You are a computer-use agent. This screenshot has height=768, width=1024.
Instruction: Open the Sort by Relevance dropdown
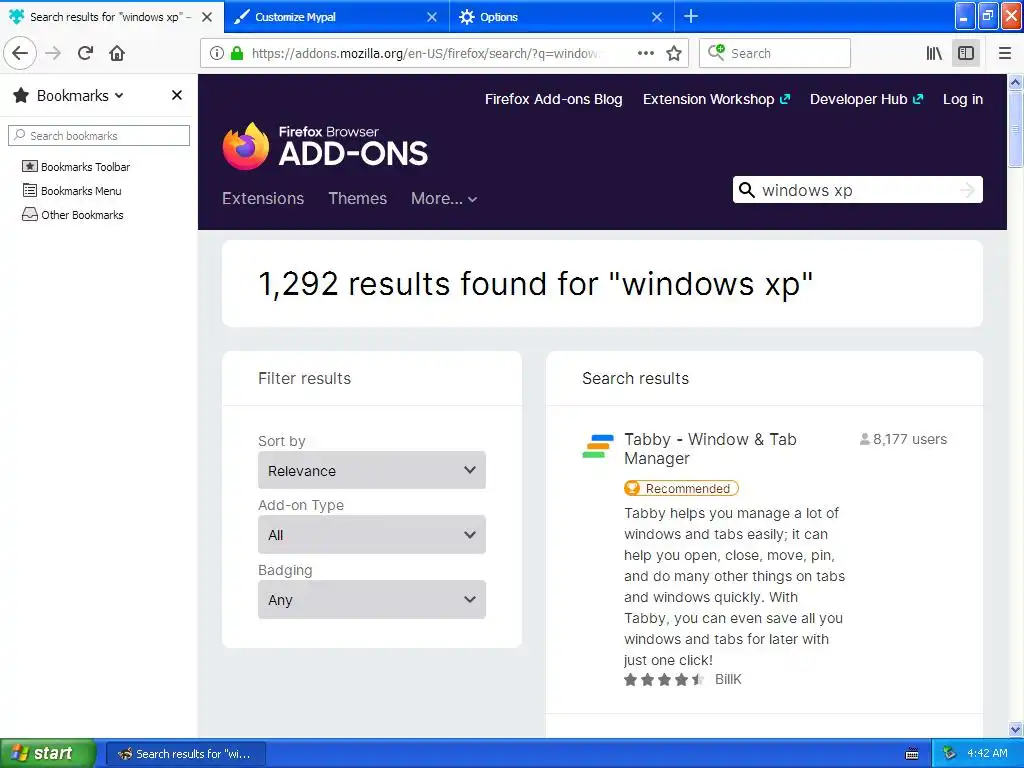pyautogui.click(x=372, y=470)
